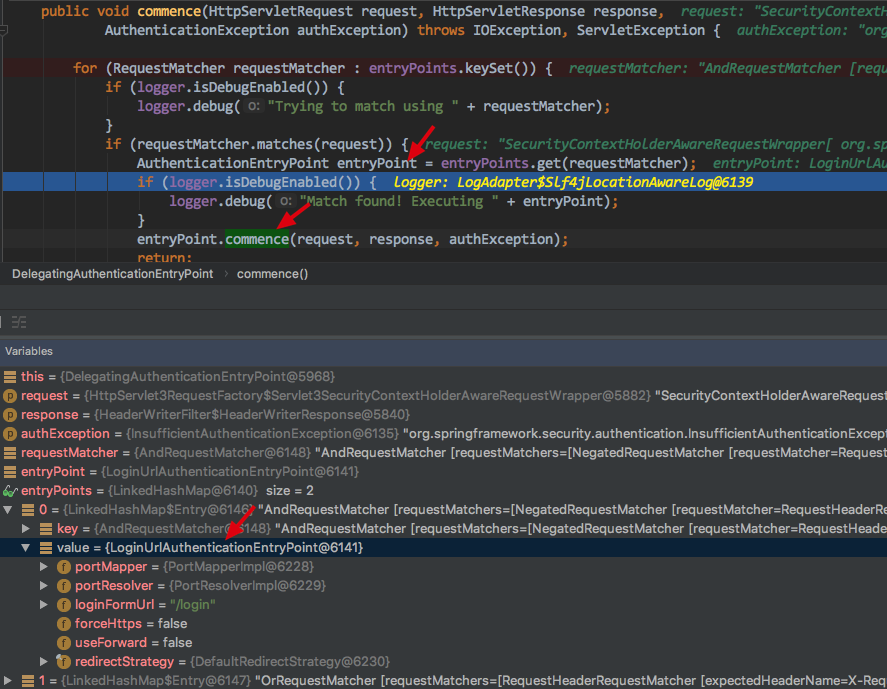
Task: Click the parameter icon beside authException
Action: (9, 433)
